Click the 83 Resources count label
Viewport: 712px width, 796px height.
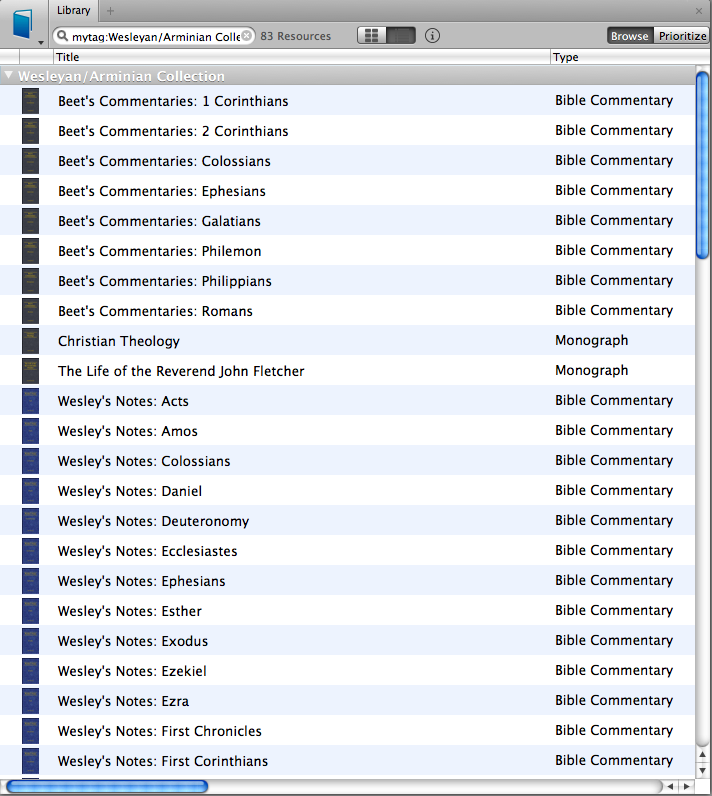click(x=295, y=36)
